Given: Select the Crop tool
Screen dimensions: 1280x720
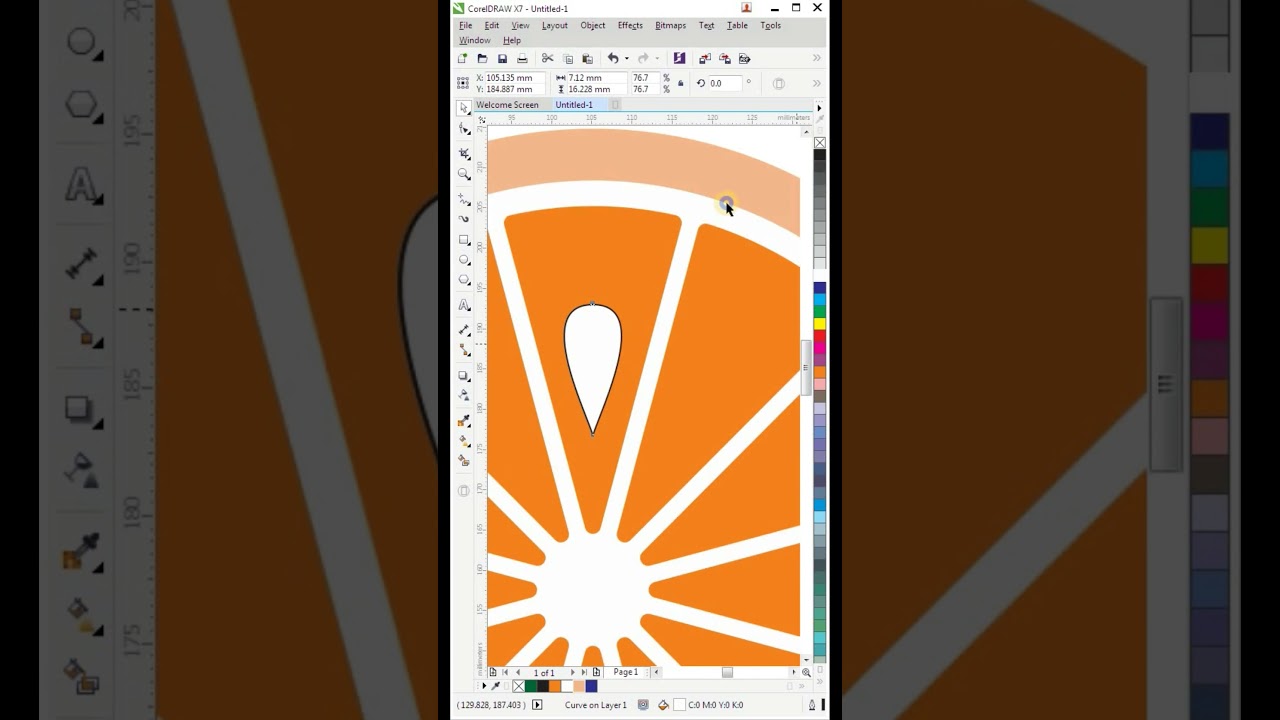Looking at the screenshot, I should pyautogui.click(x=464, y=153).
